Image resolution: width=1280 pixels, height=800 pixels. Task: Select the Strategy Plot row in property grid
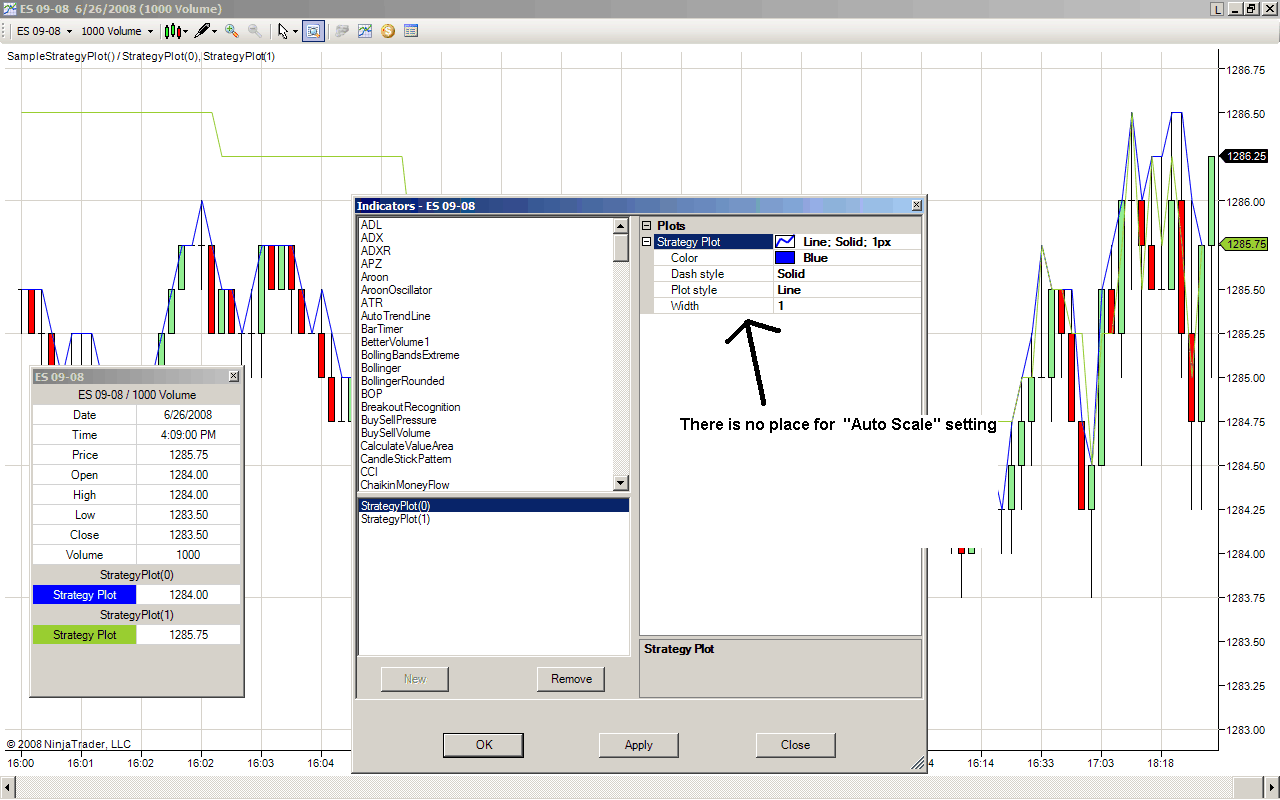point(714,242)
